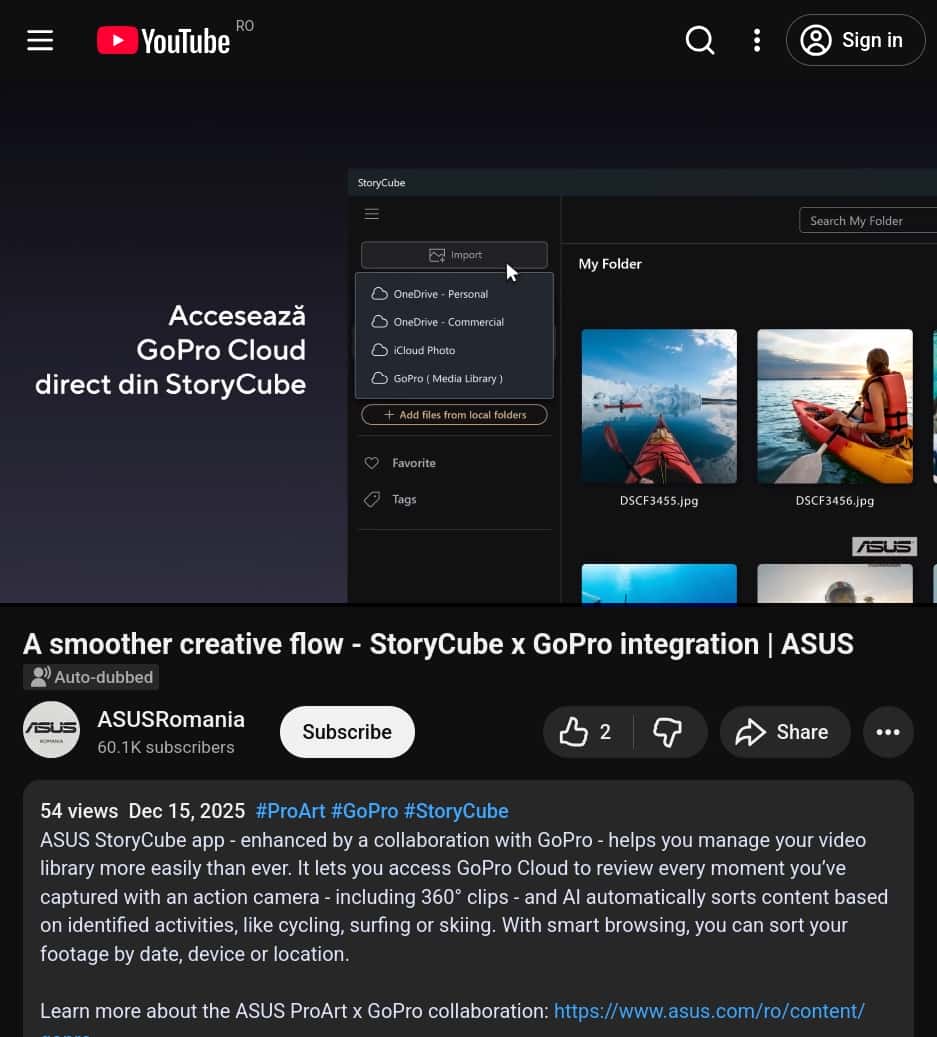The width and height of the screenshot is (937, 1037).
Task: Follow the asus.com collaboration link
Action: point(709,1011)
